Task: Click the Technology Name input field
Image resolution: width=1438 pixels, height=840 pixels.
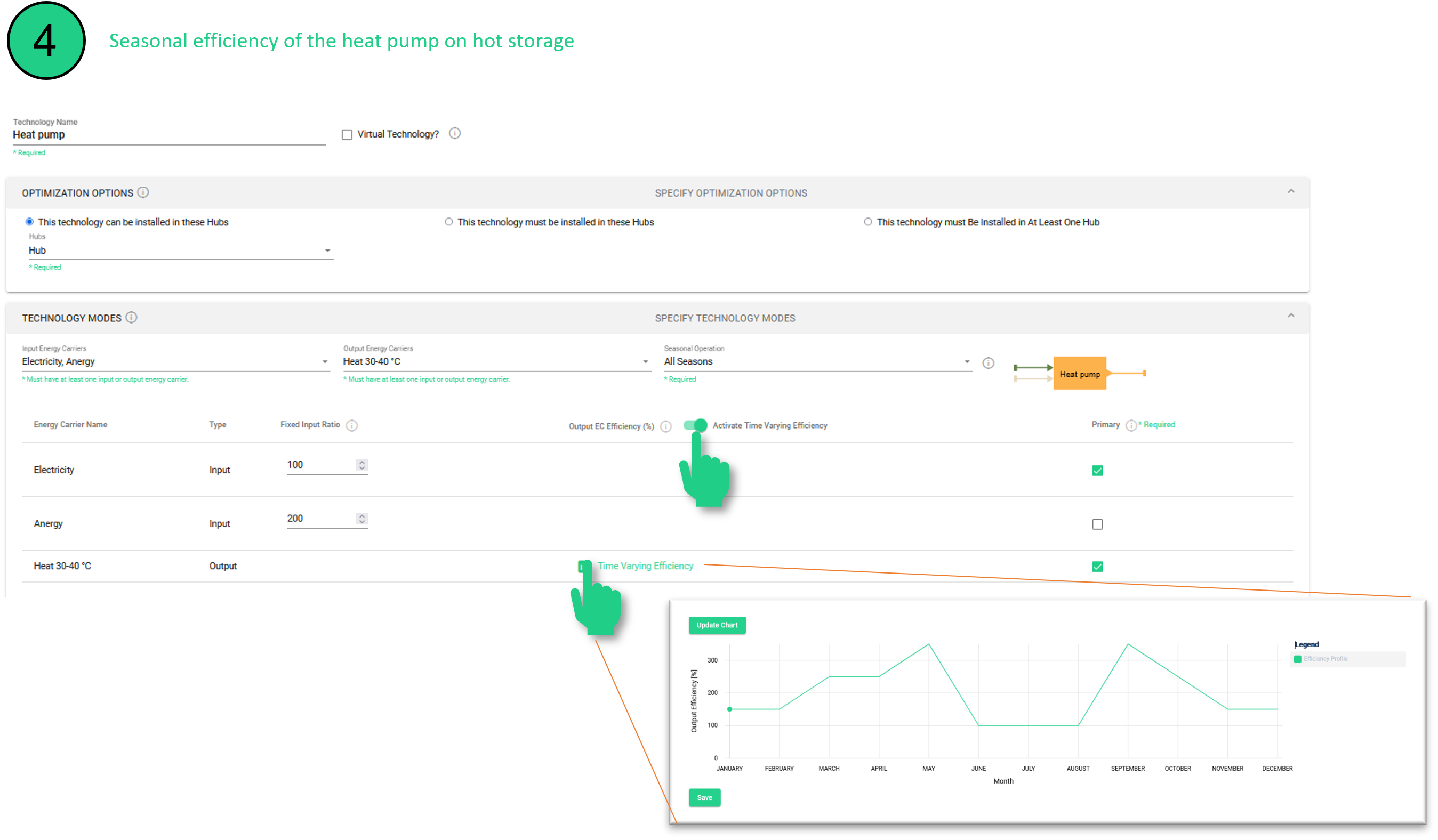Action: tap(168, 135)
